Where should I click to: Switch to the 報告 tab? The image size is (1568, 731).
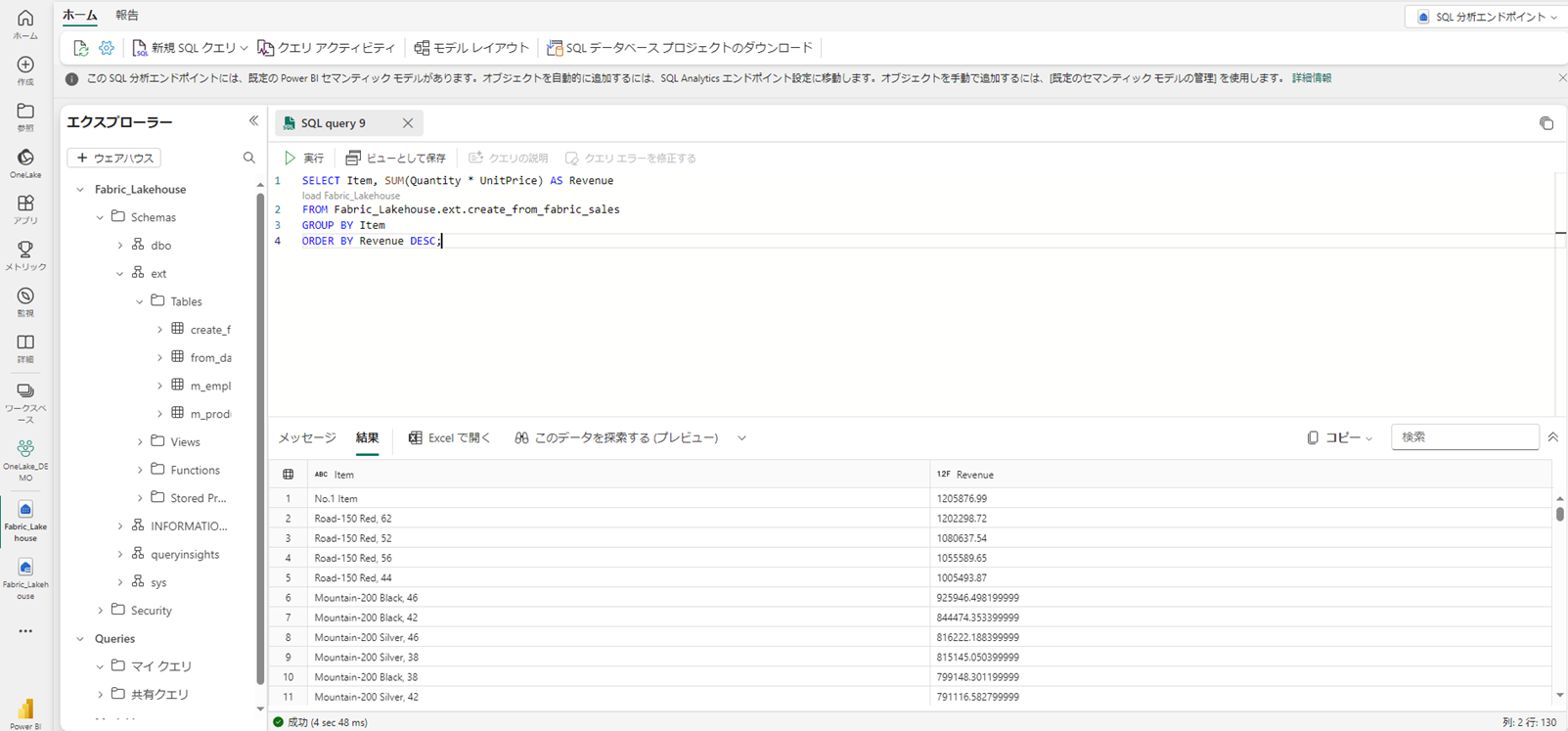127,15
